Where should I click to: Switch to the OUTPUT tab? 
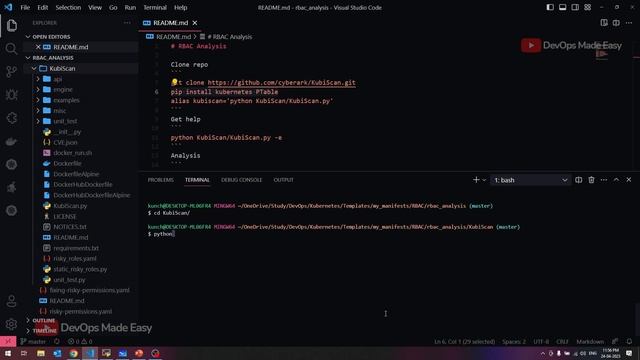(x=283, y=180)
